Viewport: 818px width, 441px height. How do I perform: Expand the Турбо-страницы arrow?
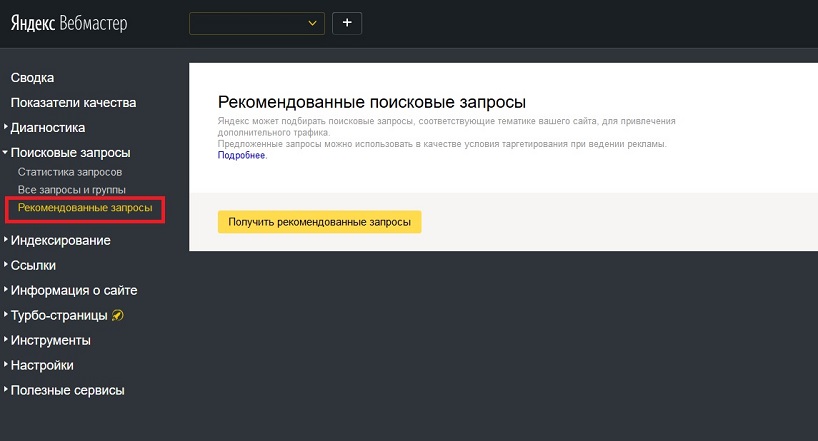pos(6,315)
